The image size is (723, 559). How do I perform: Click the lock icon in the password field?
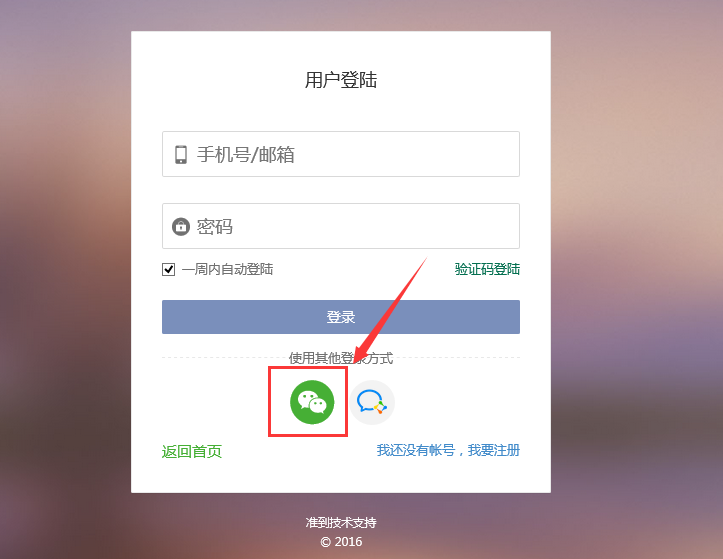pyautogui.click(x=181, y=226)
